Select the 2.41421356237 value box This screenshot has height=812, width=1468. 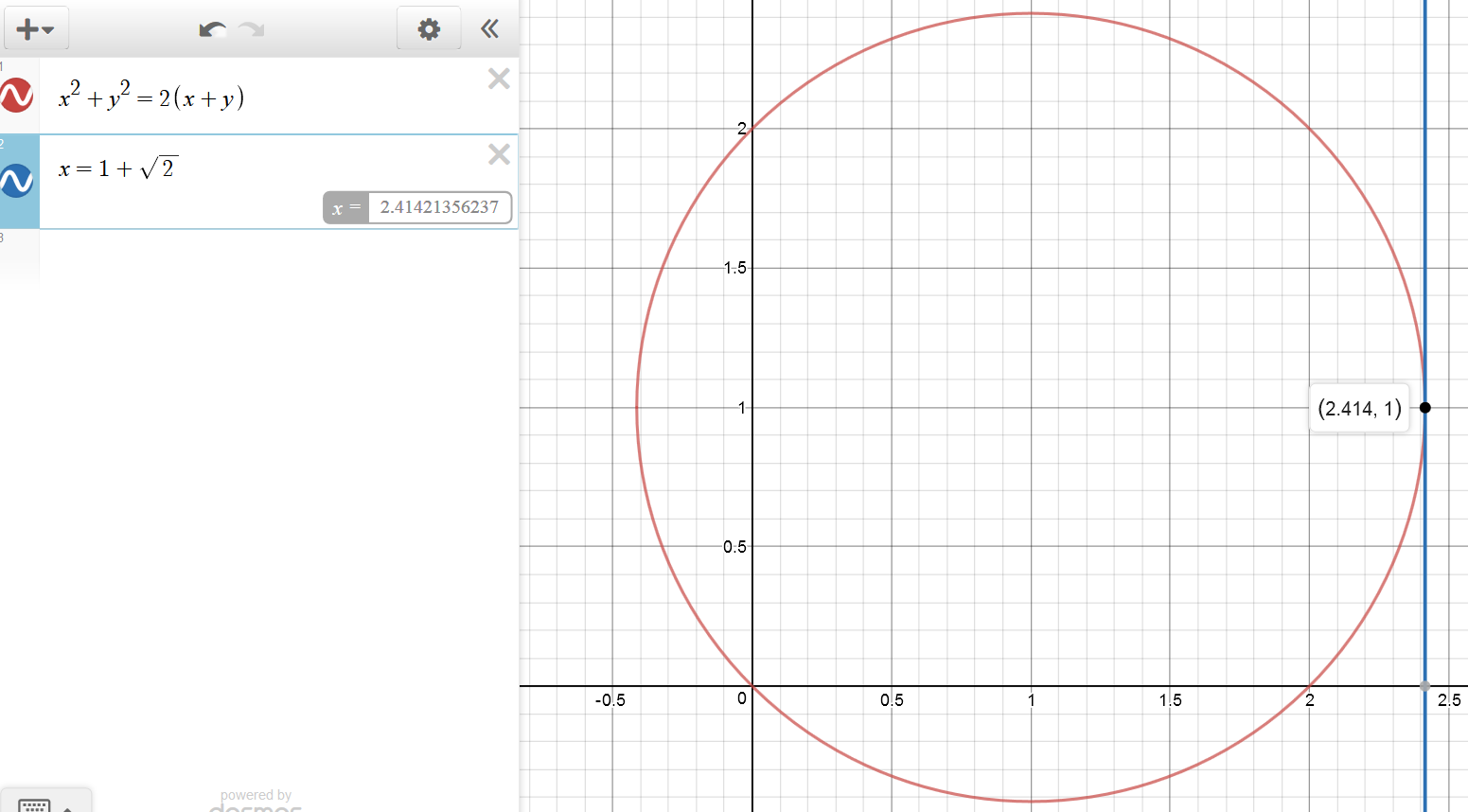pyautogui.click(x=438, y=207)
